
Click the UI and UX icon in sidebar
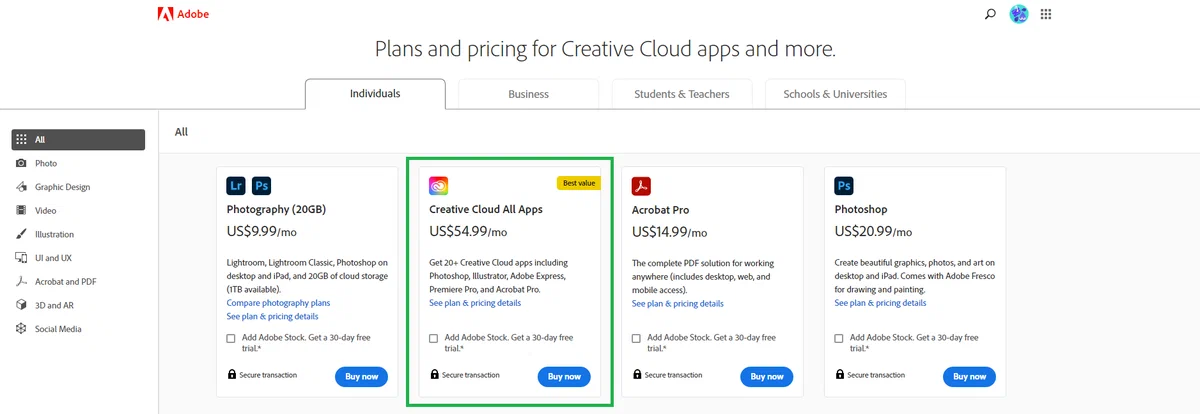(x=22, y=258)
